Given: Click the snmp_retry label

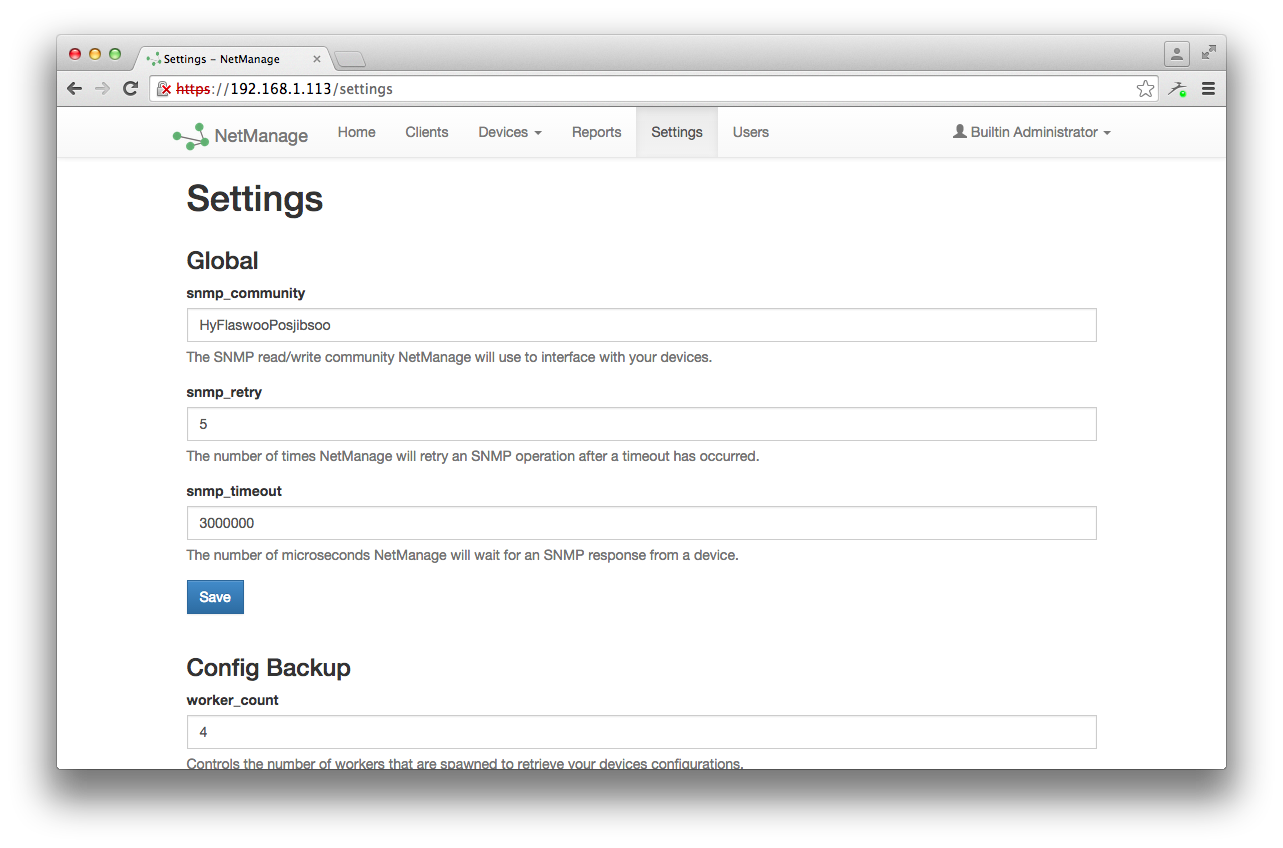Looking at the screenshot, I should [224, 392].
